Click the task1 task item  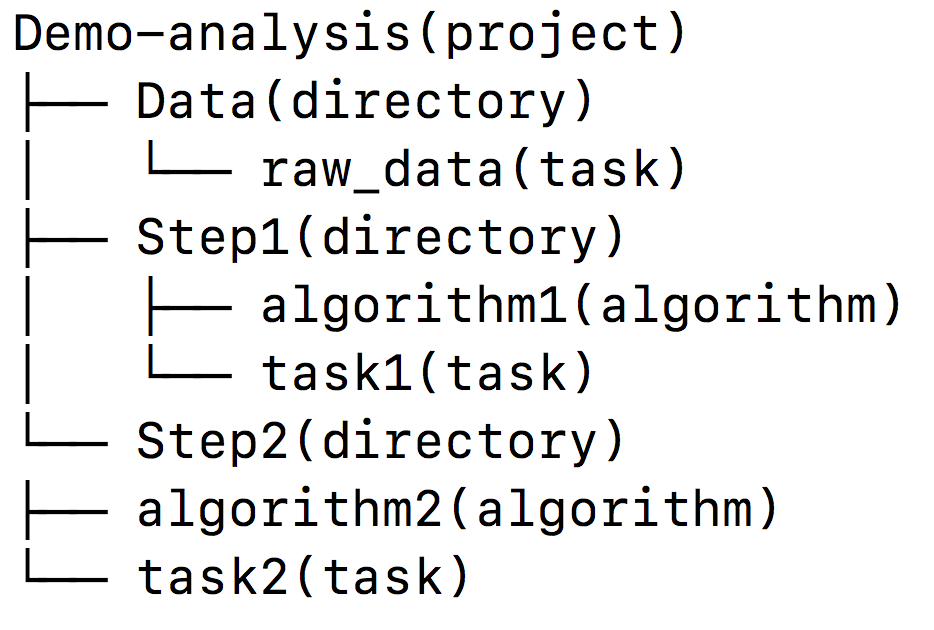pyautogui.click(x=339, y=374)
